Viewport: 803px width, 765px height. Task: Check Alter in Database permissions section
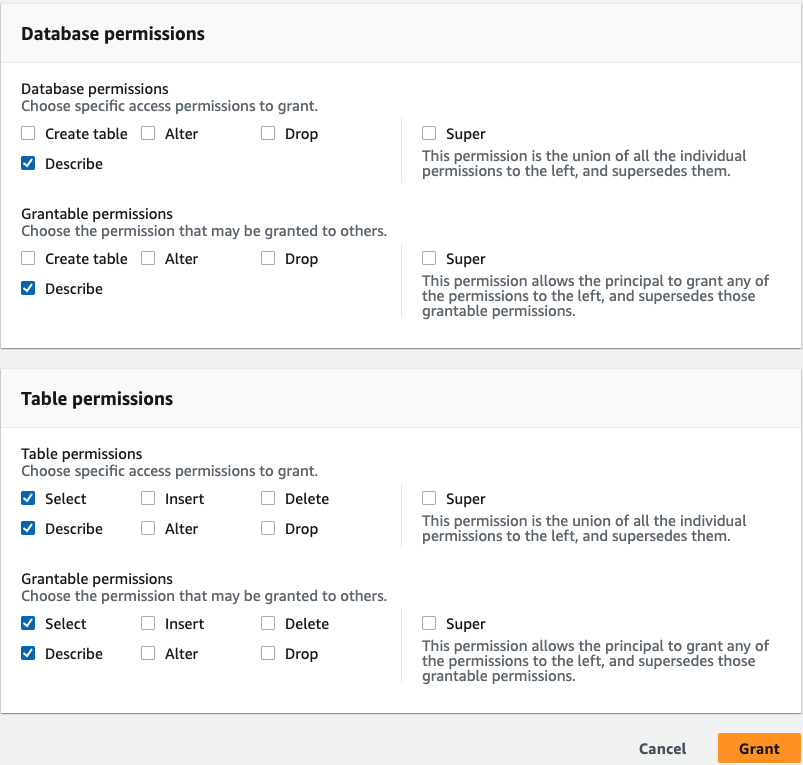click(148, 134)
